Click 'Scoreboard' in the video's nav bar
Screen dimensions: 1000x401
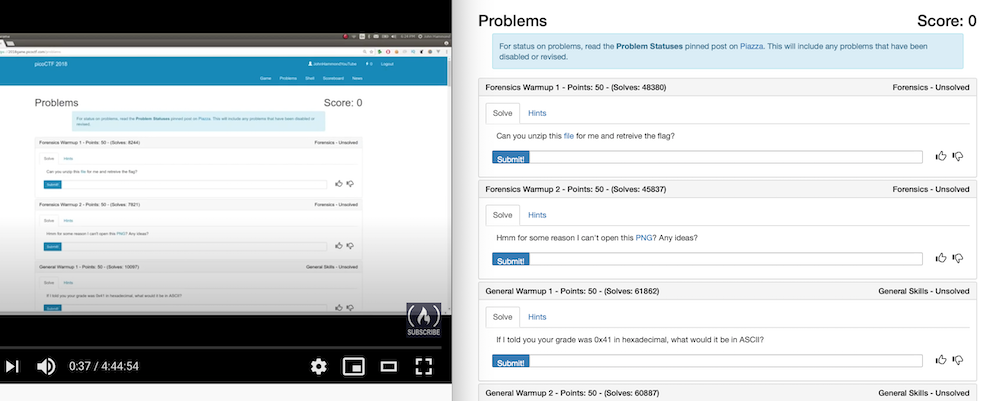click(x=333, y=78)
